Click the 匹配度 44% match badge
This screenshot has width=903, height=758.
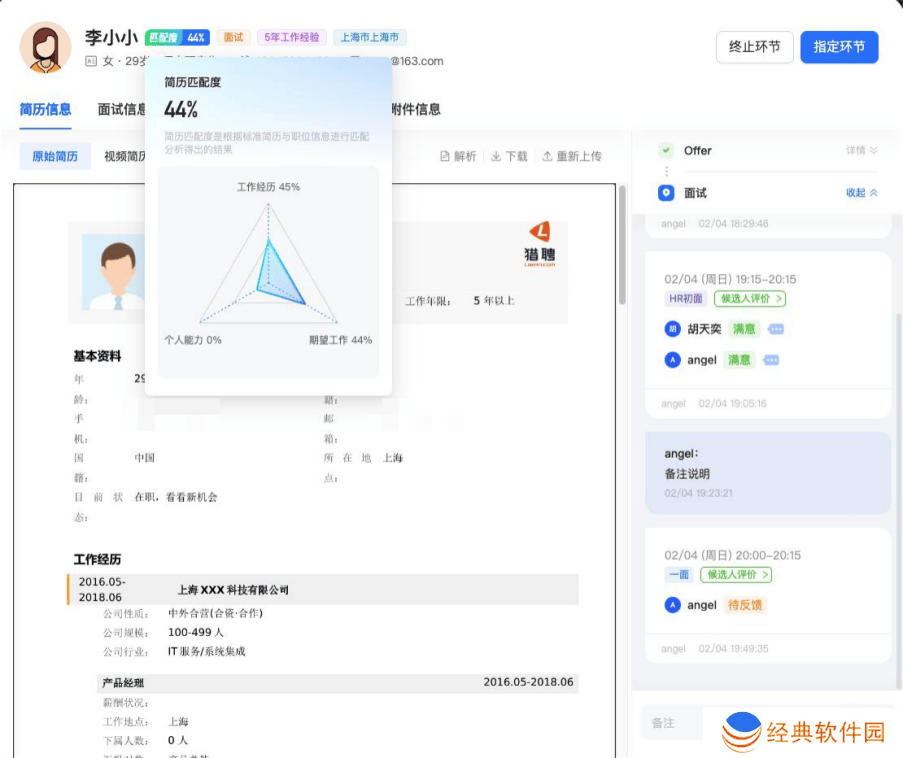coord(177,37)
